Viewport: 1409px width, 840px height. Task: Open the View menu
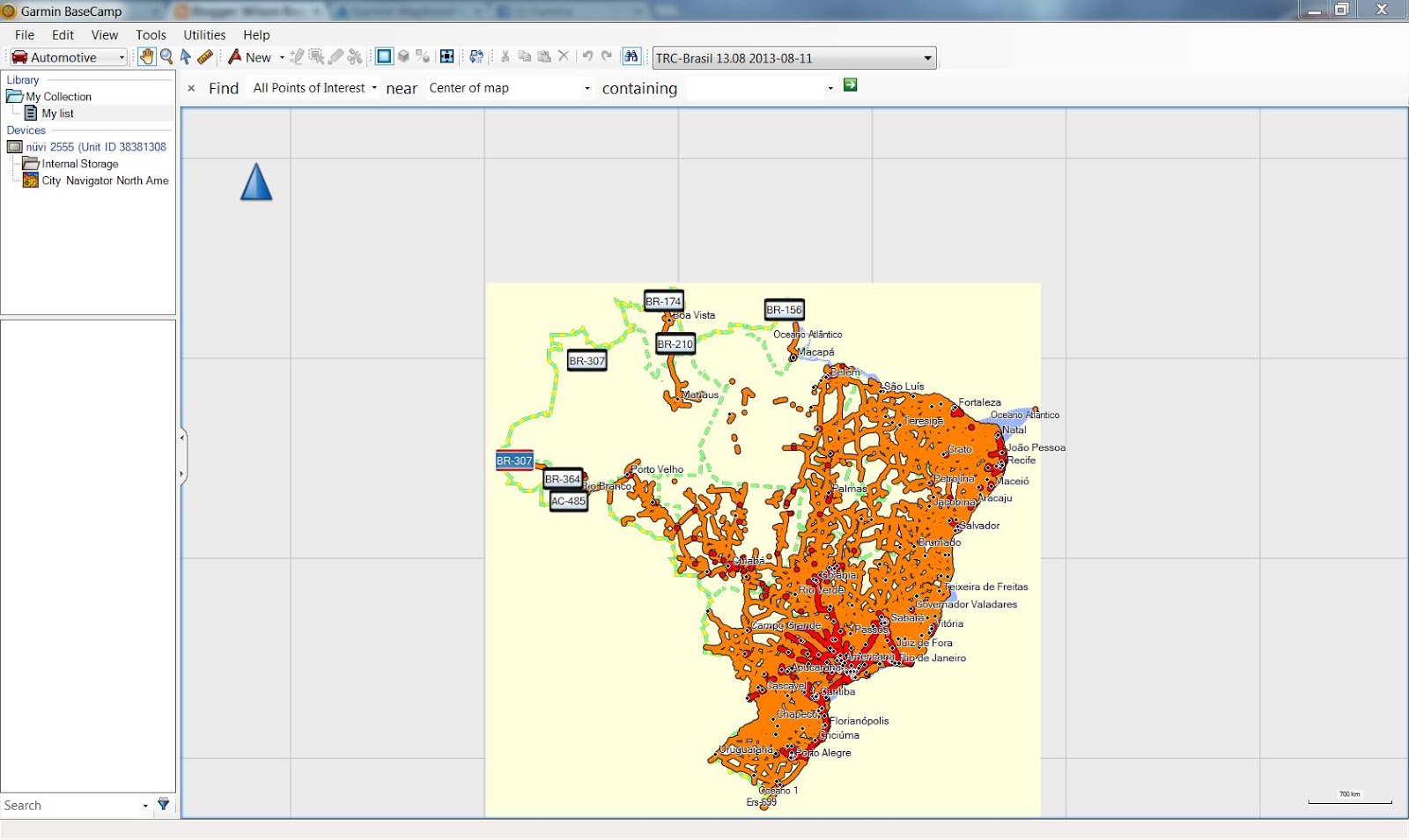(x=105, y=35)
